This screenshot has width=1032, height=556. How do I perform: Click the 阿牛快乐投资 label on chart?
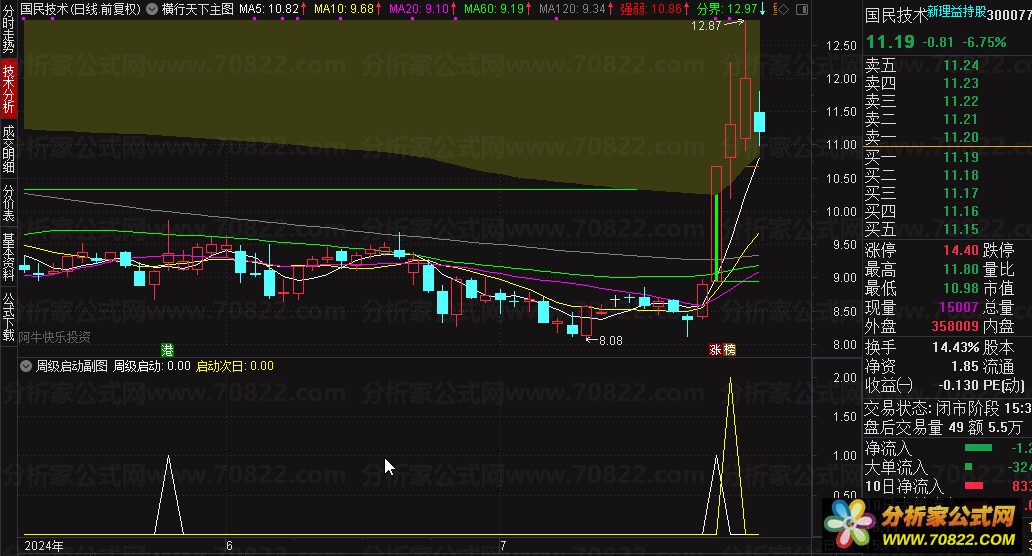(55, 337)
